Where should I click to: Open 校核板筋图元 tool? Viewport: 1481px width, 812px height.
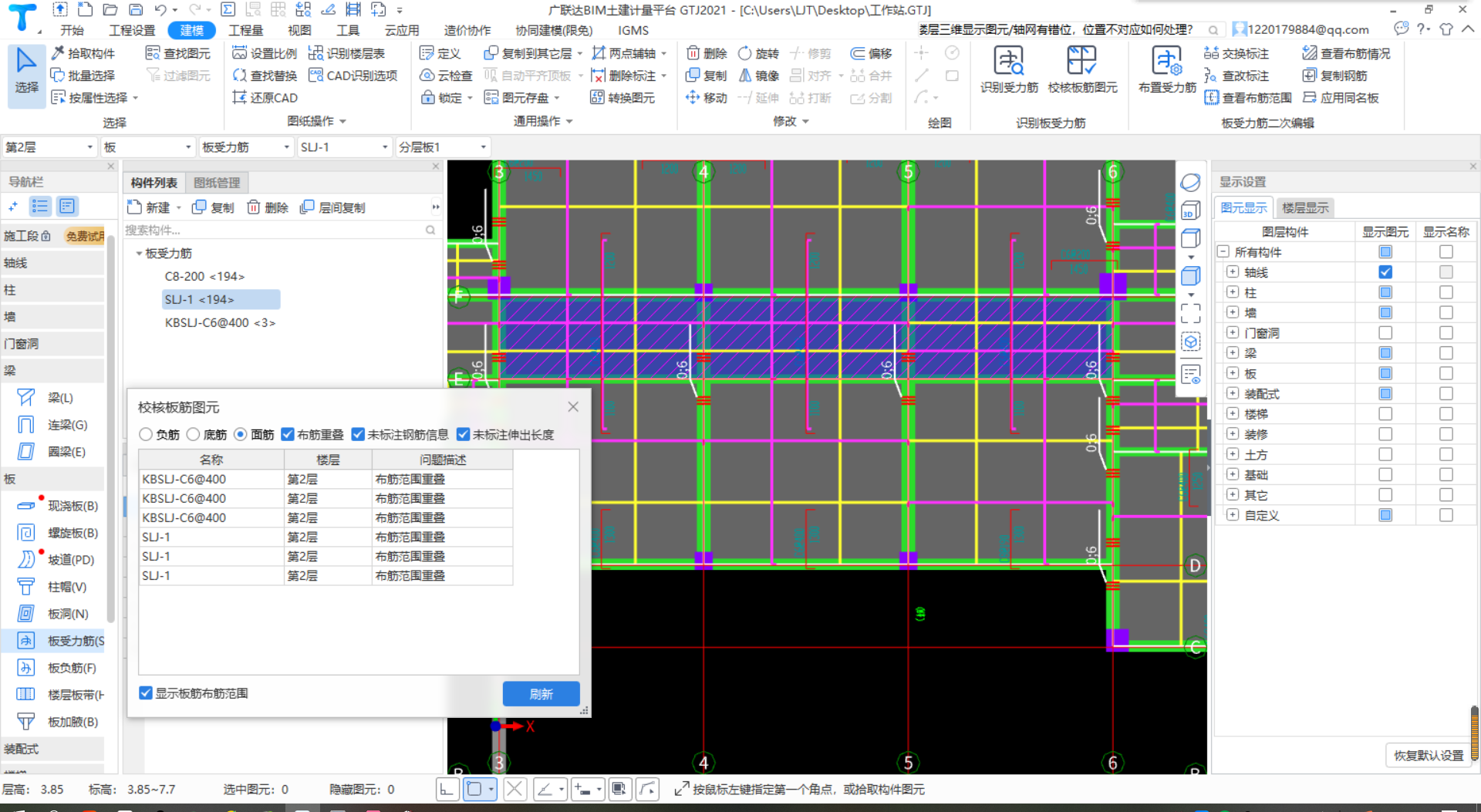pos(1082,69)
